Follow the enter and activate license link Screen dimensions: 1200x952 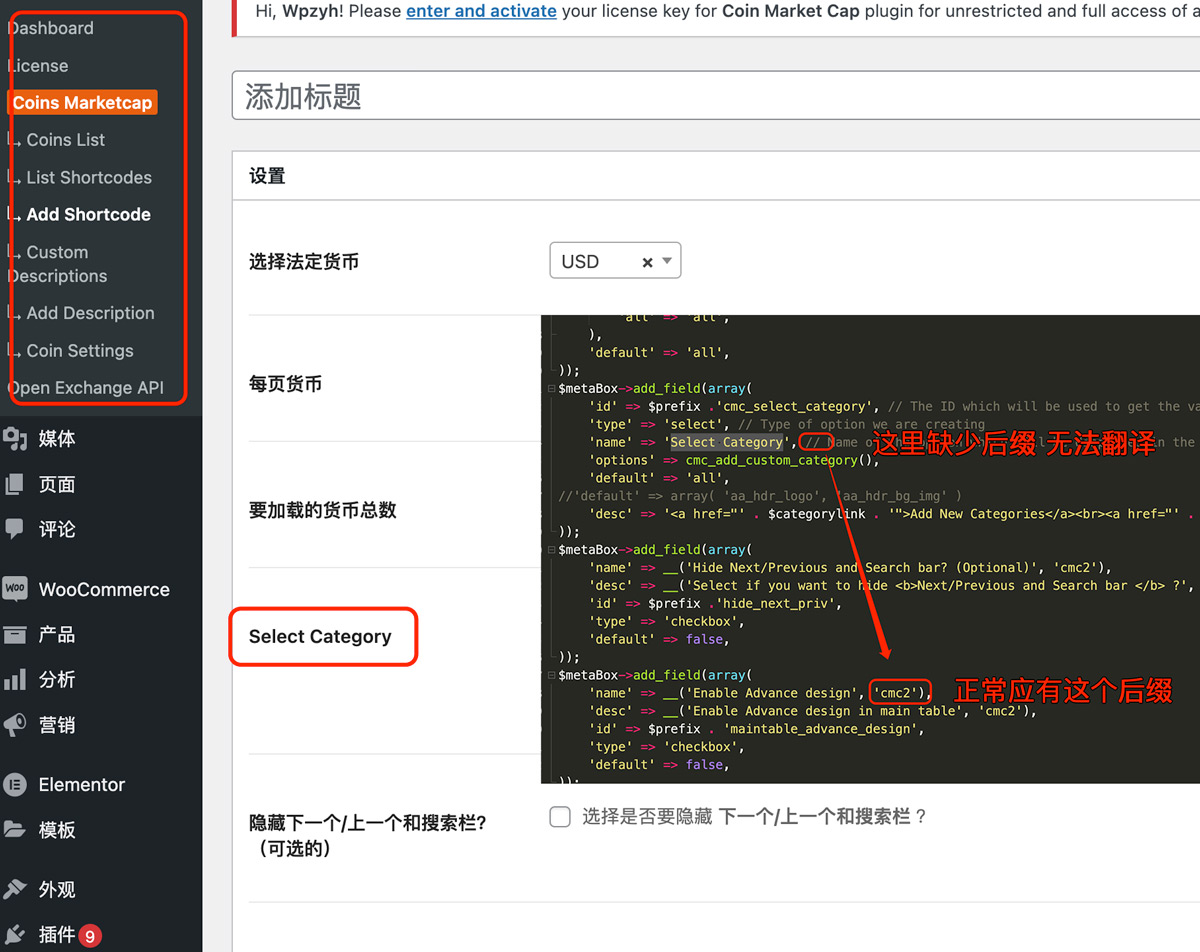pyautogui.click(x=481, y=11)
